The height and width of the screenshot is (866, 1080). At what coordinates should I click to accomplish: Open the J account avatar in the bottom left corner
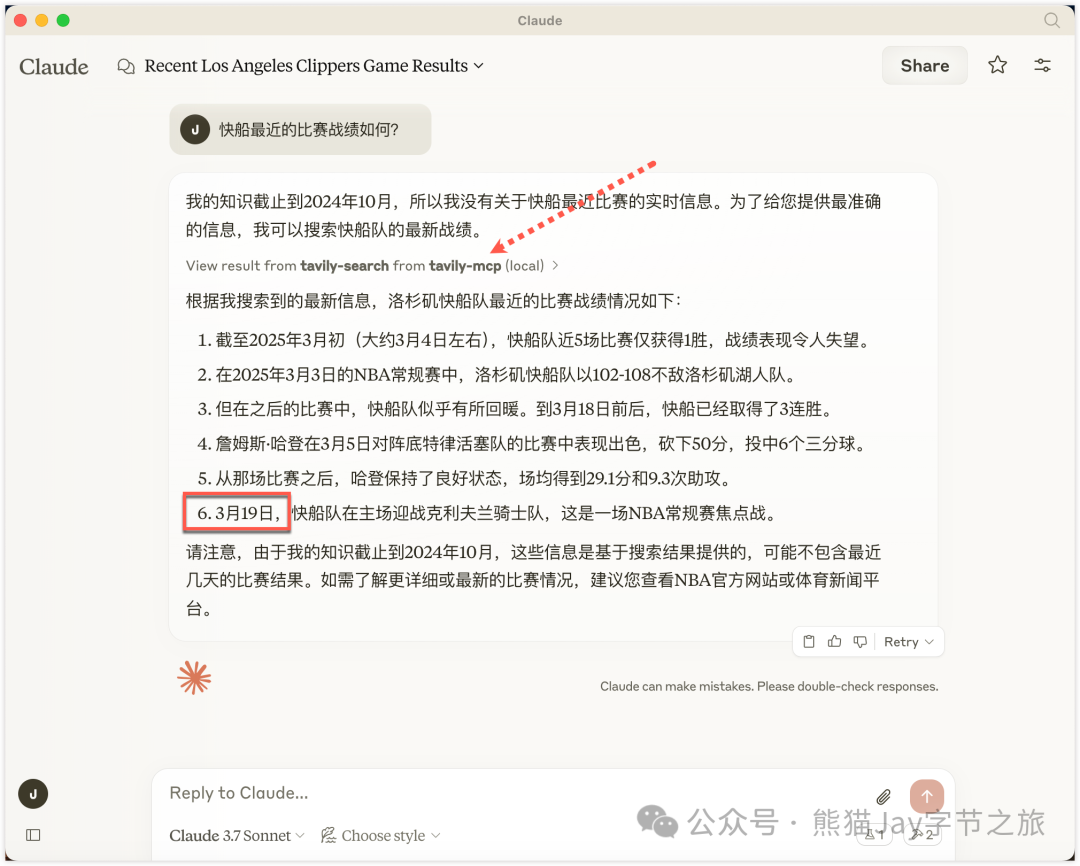pos(33,794)
